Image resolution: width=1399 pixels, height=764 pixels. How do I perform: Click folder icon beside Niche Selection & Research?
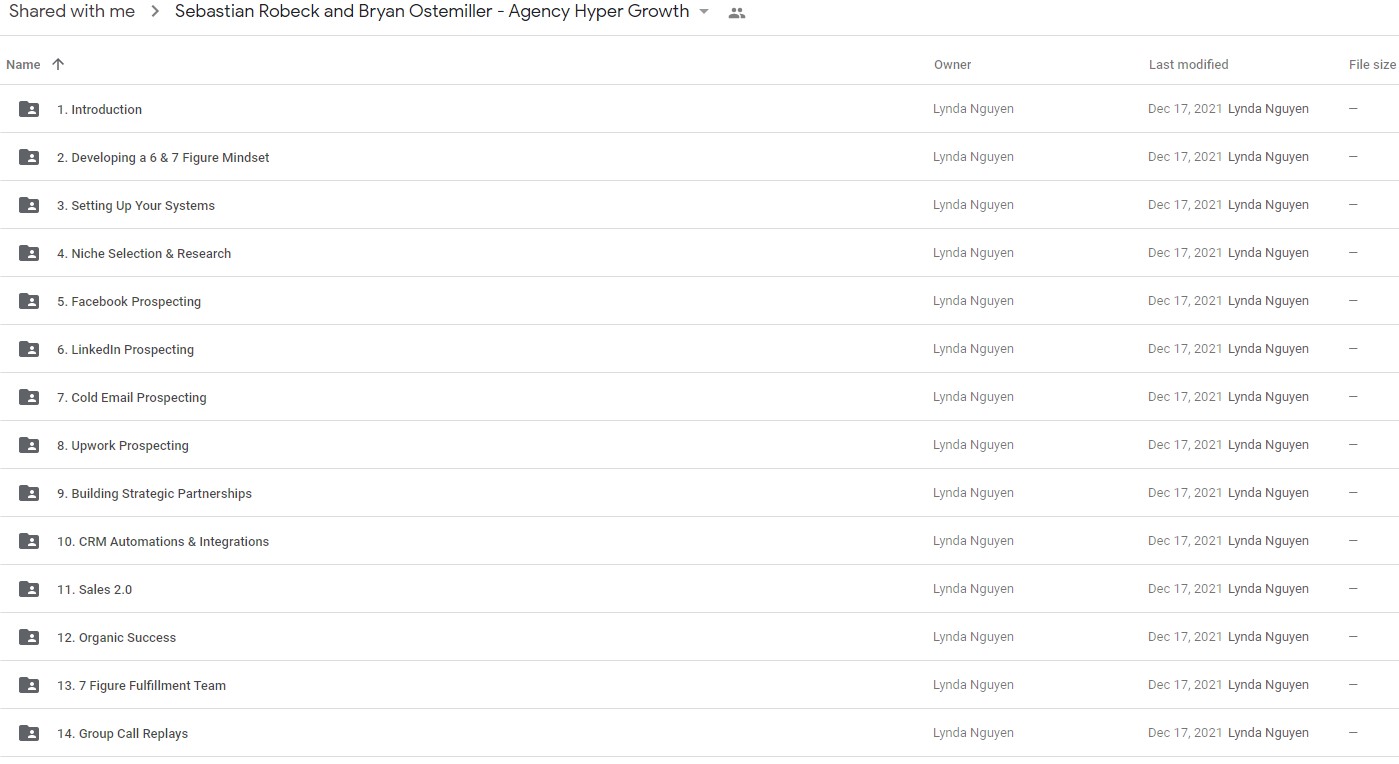(x=29, y=253)
